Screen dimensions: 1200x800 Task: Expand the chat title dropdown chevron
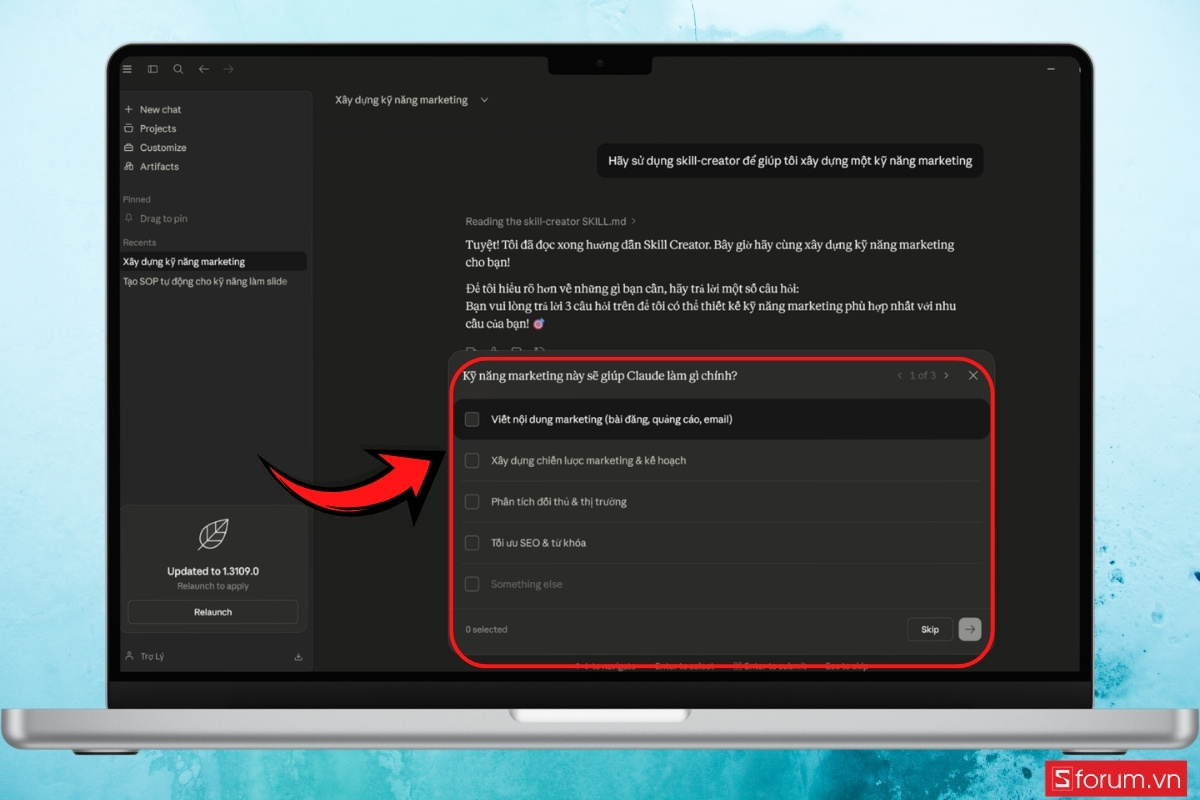[x=484, y=100]
